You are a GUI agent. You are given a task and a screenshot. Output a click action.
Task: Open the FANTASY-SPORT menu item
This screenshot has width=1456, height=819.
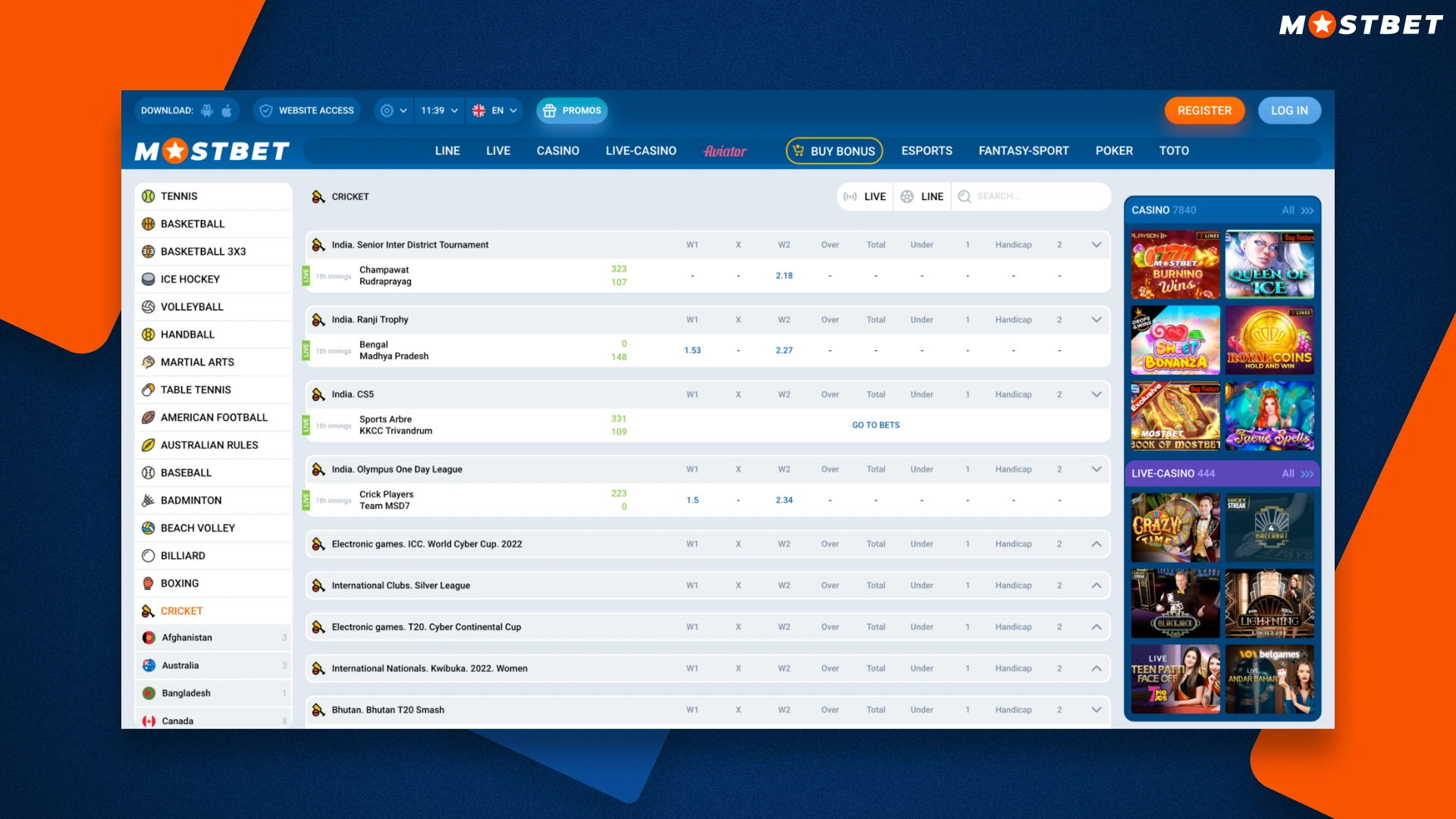tap(1024, 151)
